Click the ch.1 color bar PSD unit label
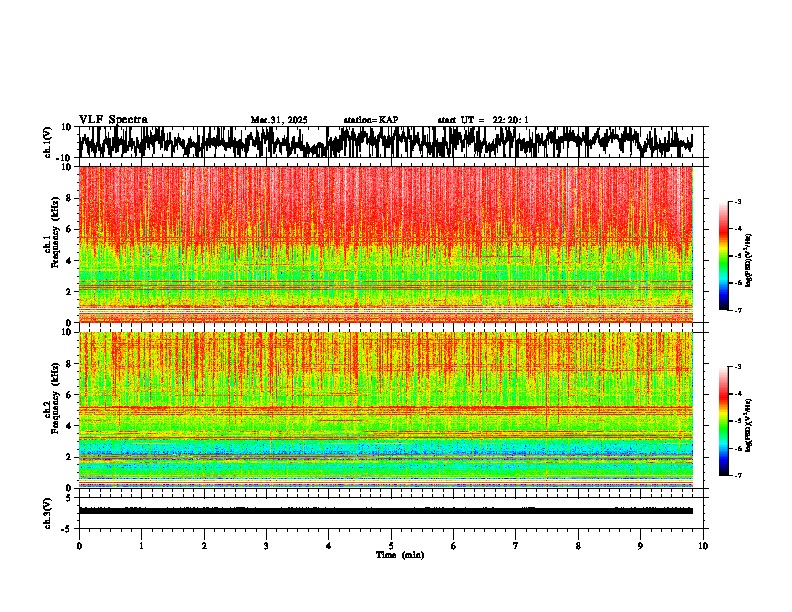Viewport: 792px width, 612px height. pos(749,261)
